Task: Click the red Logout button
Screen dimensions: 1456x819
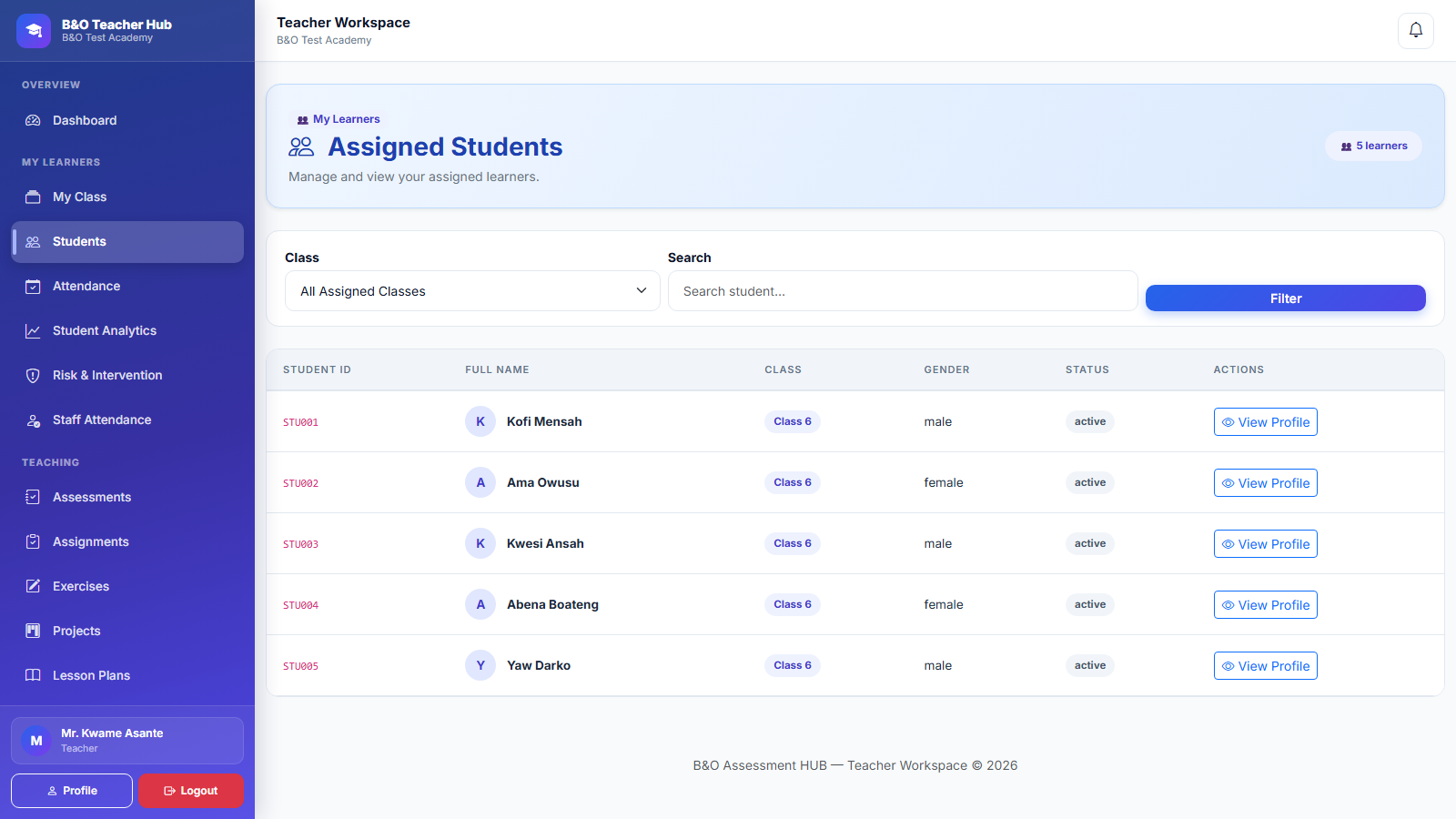Action: tap(191, 791)
